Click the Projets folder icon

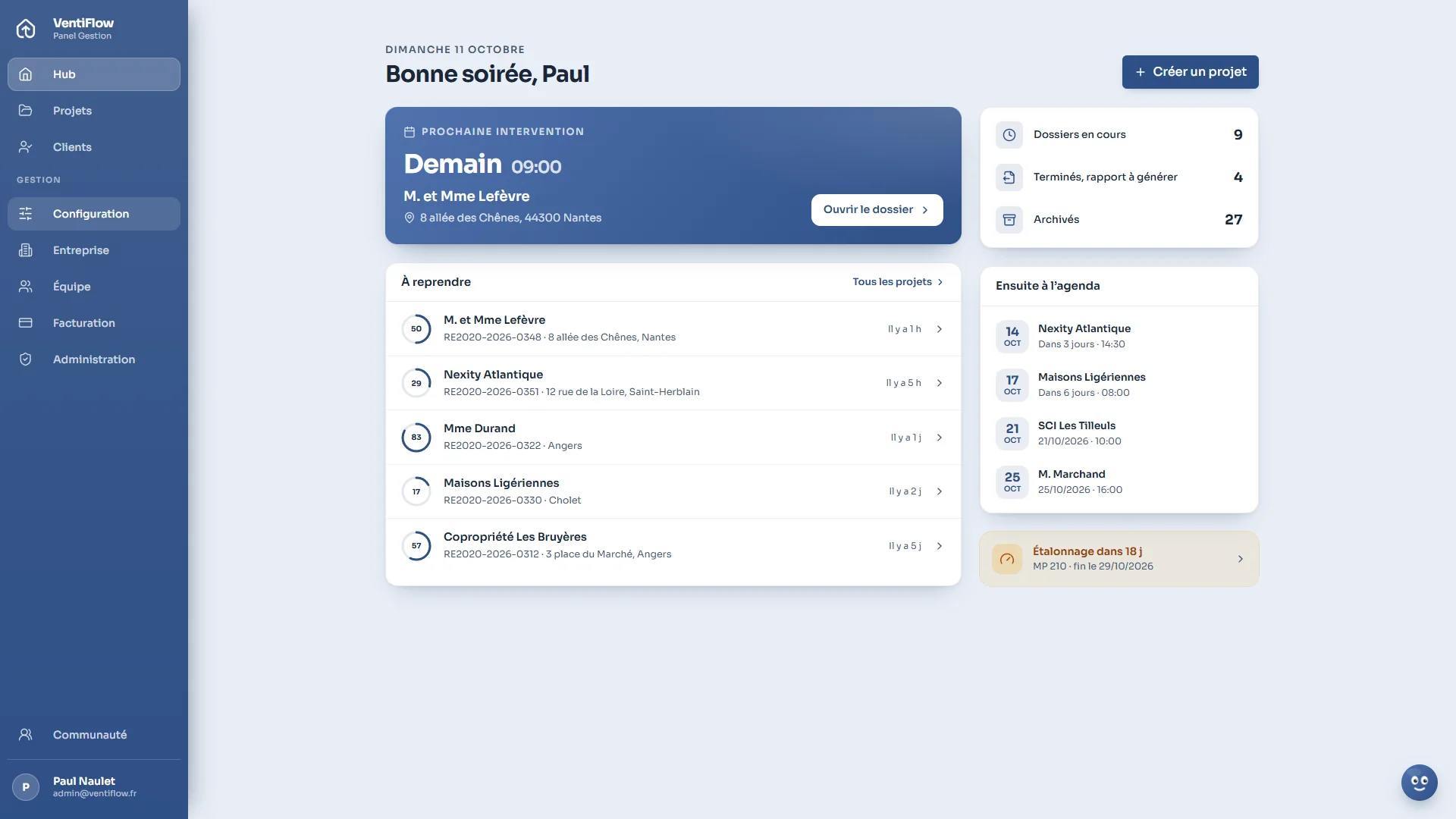pos(26,111)
